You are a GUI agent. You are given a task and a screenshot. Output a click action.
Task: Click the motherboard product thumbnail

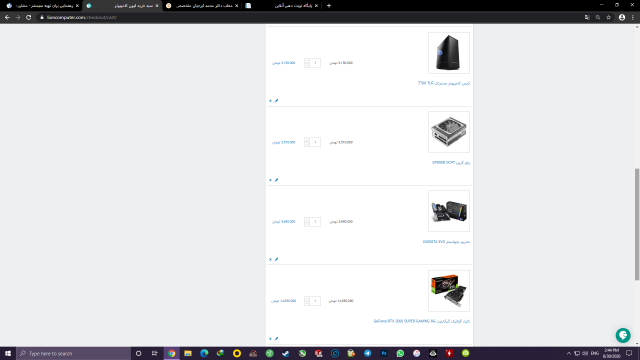pos(449,211)
